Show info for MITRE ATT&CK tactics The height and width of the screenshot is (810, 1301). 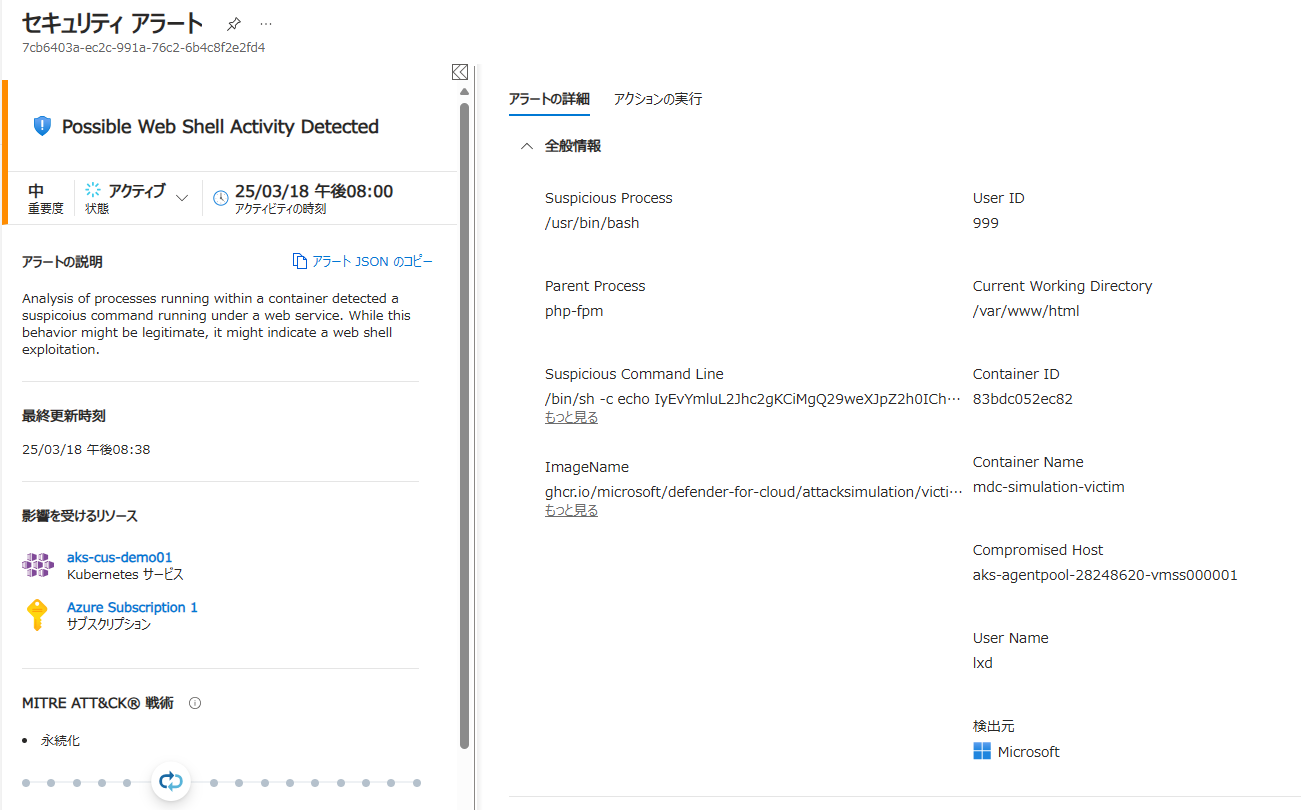195,703
